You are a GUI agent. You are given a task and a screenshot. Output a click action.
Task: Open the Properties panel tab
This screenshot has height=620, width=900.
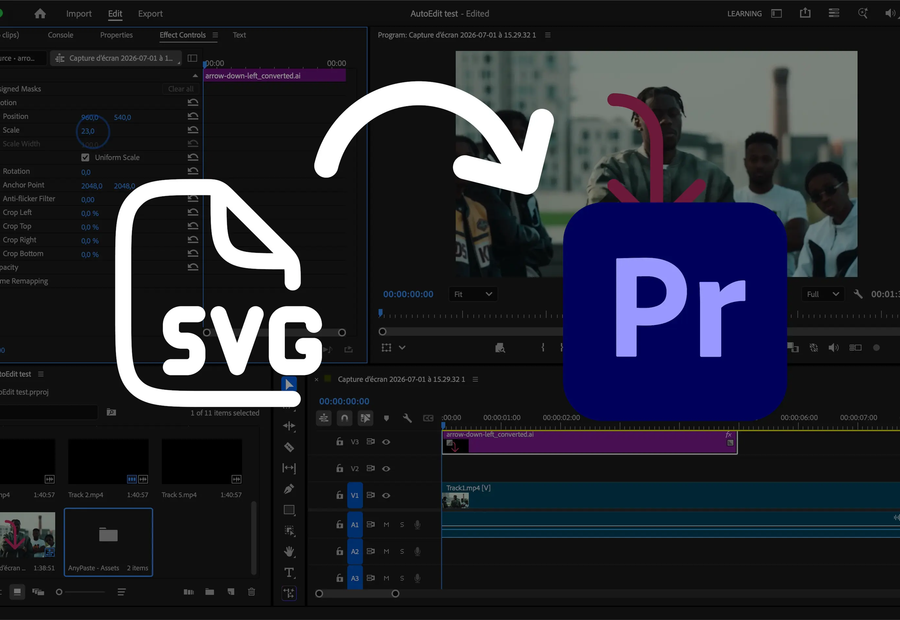[117, 35]
